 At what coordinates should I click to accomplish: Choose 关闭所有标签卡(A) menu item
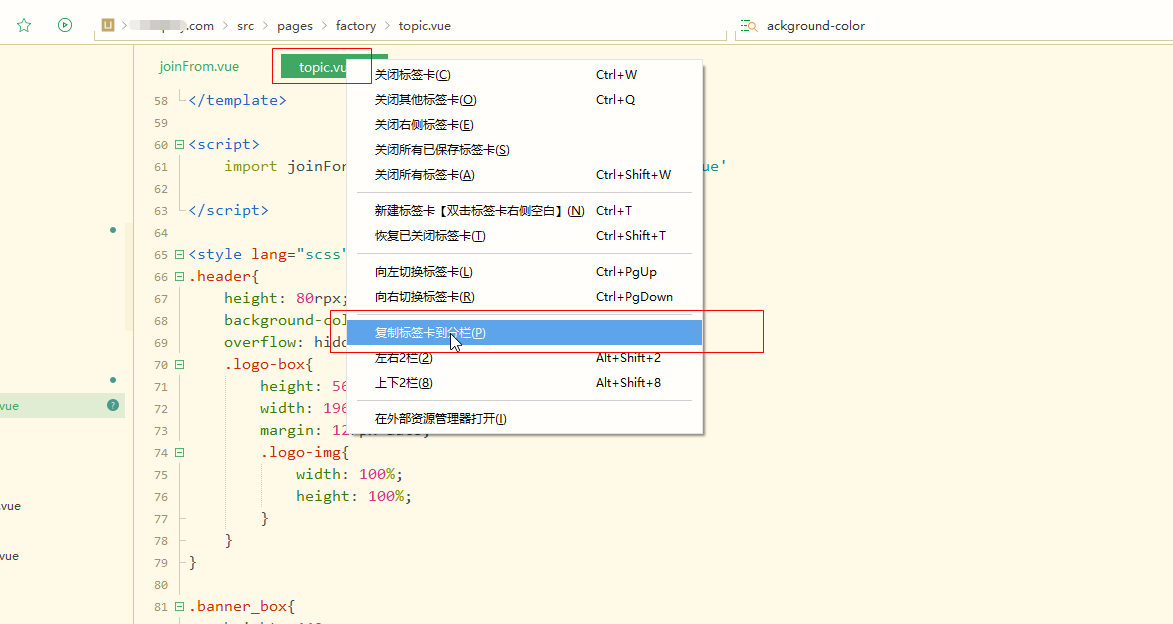(x=524, y=175)
